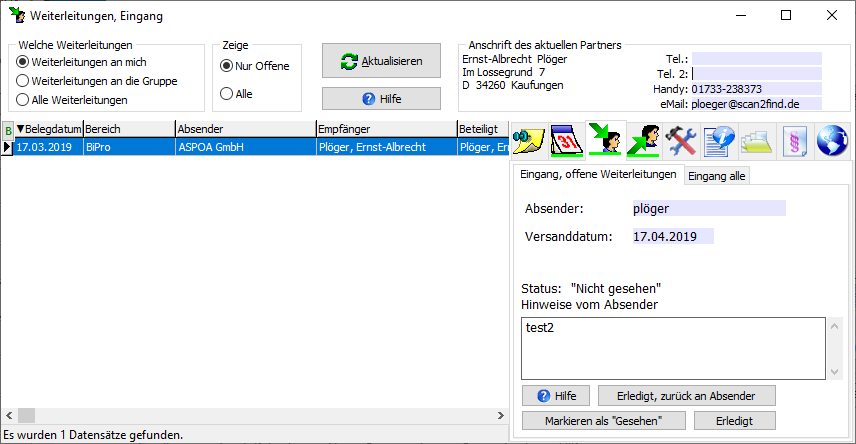The height and width of the screenshot is (444, 856).
Task: Select 'Weiterleitungen an die Gruppe' option
Action: click(x=97, y=81)
